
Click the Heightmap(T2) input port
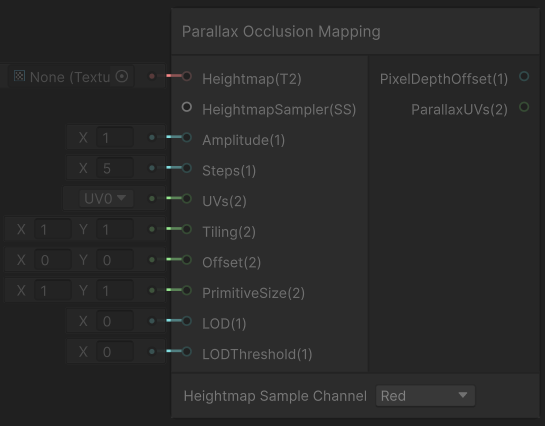coord(187,76)
